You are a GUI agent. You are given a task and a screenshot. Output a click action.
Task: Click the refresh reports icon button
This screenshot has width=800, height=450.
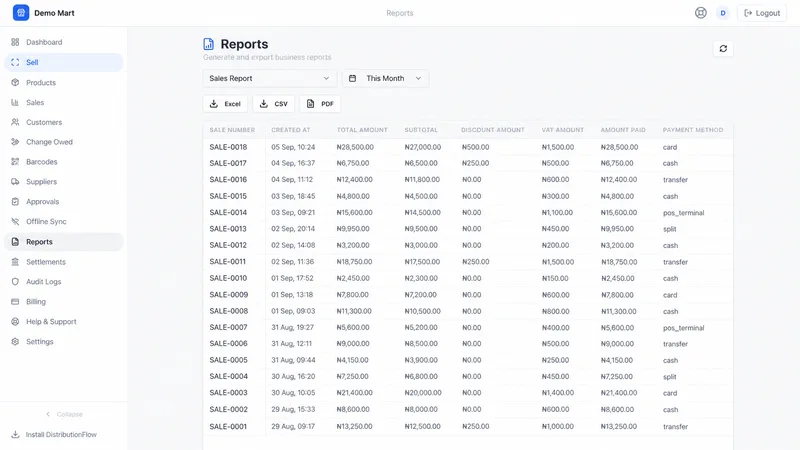[x=723, y=48]
